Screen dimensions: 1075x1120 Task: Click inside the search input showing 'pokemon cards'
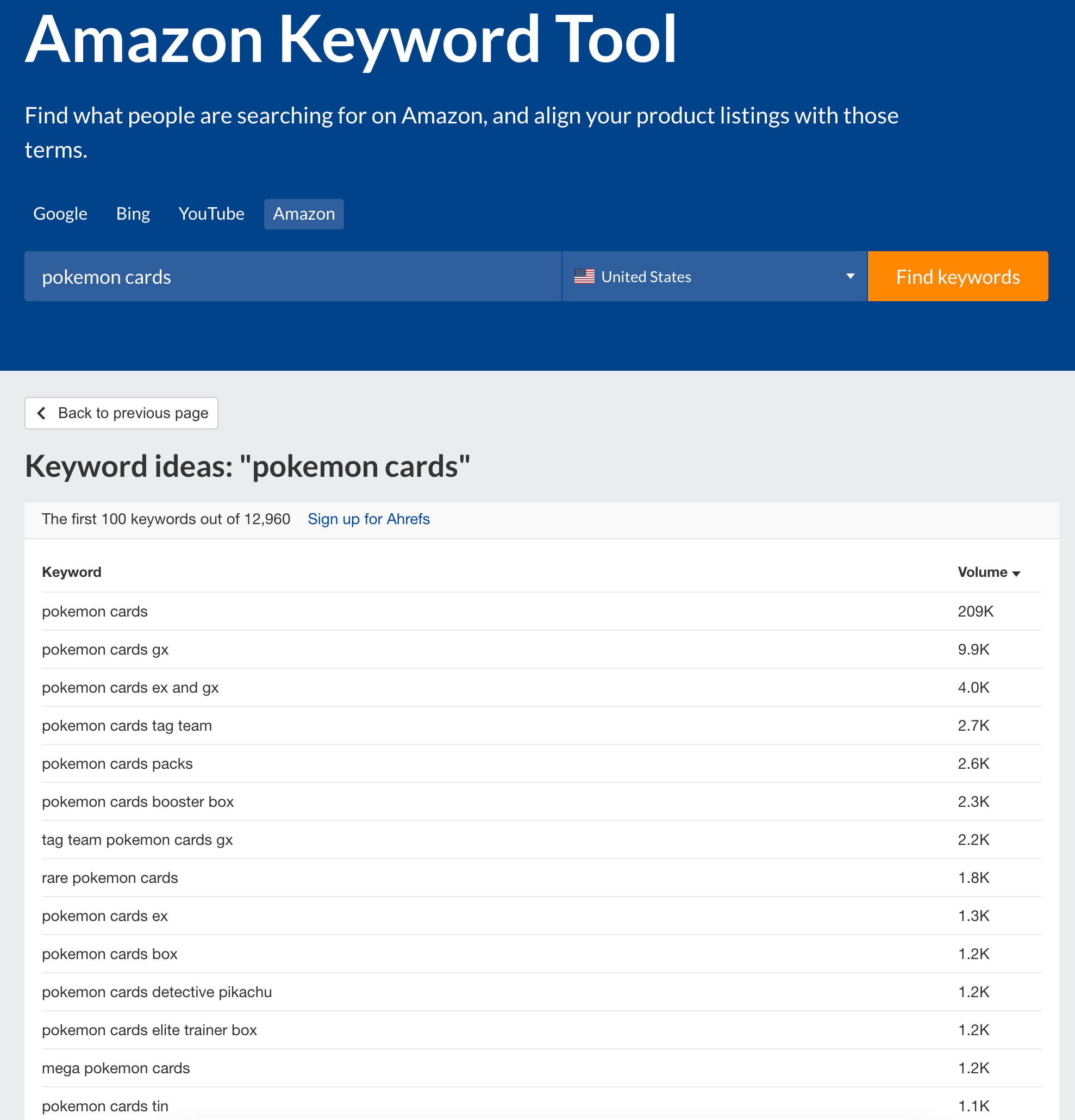[292, 276]
